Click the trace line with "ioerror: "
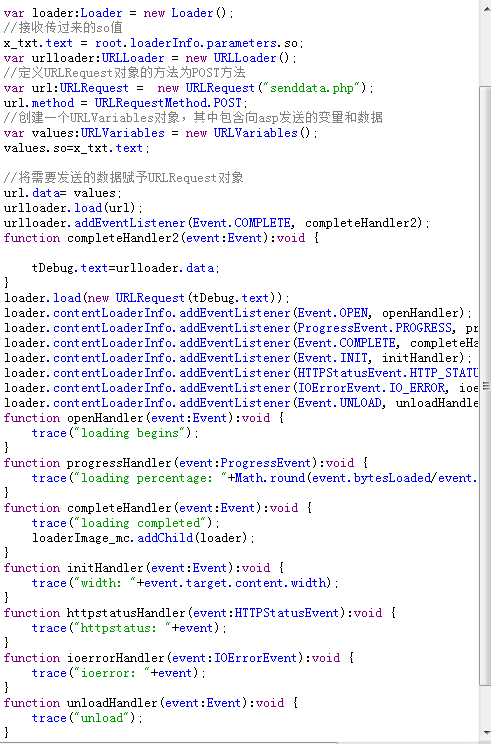 119,673
